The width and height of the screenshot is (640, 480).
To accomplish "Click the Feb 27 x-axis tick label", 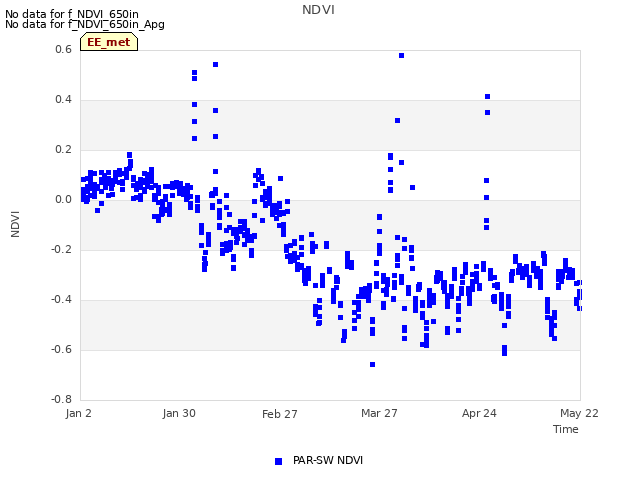I will coord(280,414).
